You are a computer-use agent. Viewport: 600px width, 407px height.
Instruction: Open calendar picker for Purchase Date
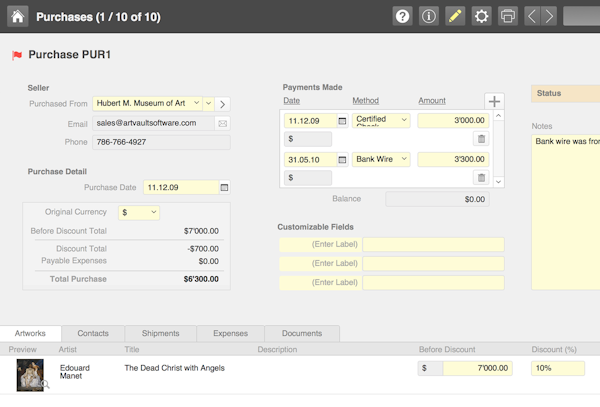point(224,187)
